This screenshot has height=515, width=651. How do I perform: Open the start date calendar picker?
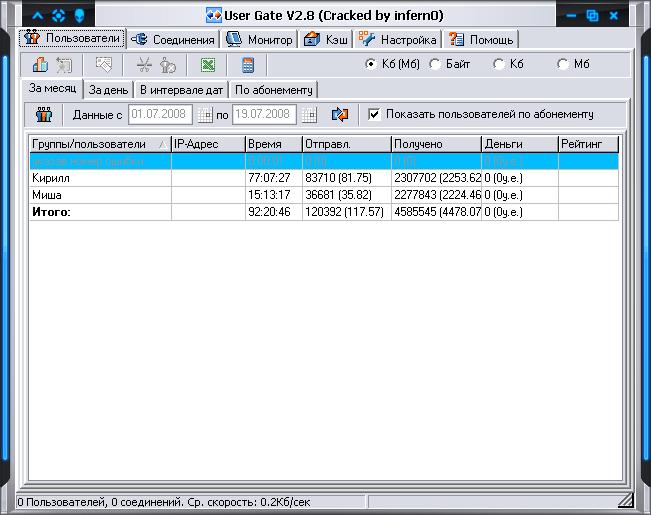[x=205, y=115]
